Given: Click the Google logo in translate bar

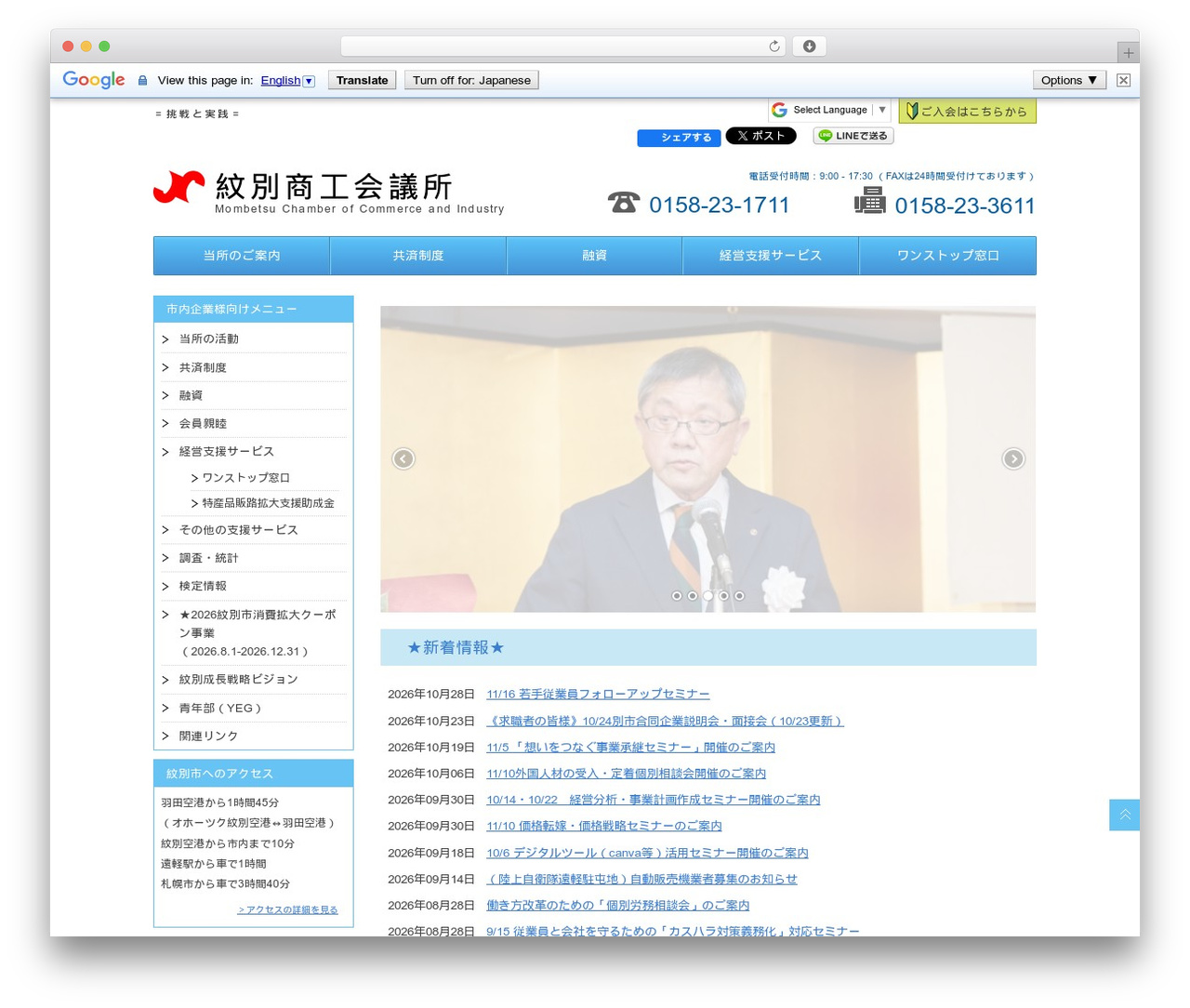Looking at the screenshot, I should [94, 80].
